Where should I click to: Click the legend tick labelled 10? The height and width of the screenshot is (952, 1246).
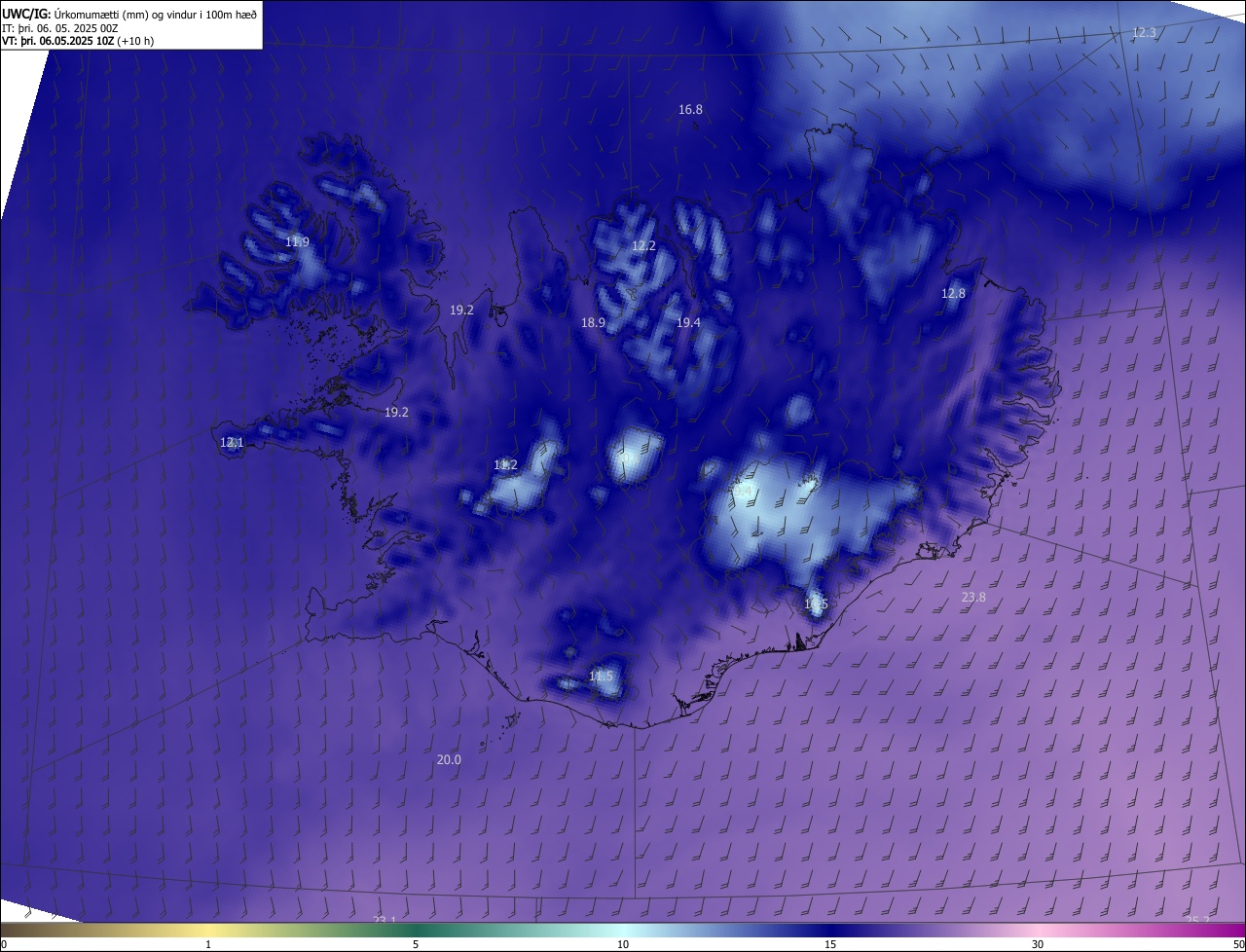coord(623,945)
